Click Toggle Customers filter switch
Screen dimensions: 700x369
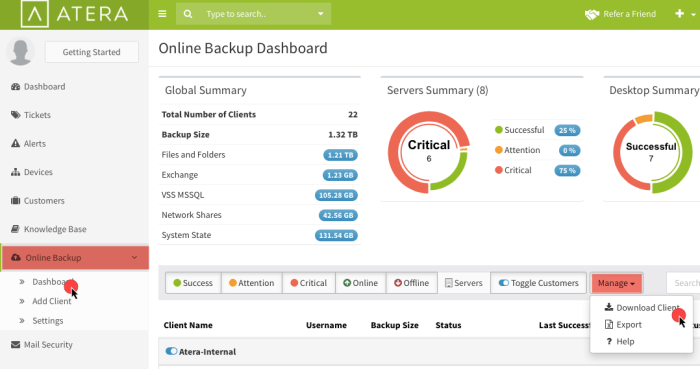point(538,283)
